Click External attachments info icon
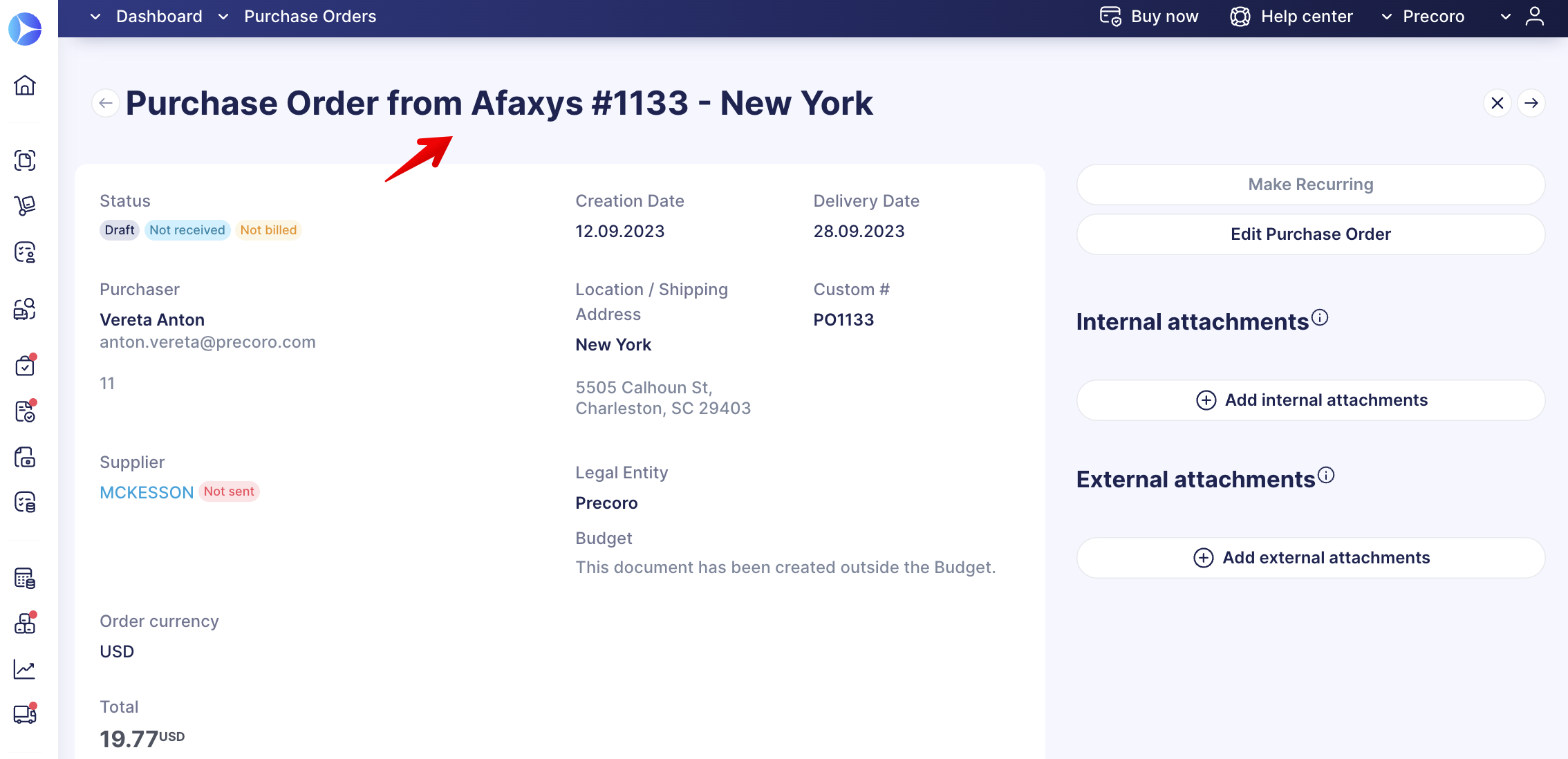 coord(1326,475)
